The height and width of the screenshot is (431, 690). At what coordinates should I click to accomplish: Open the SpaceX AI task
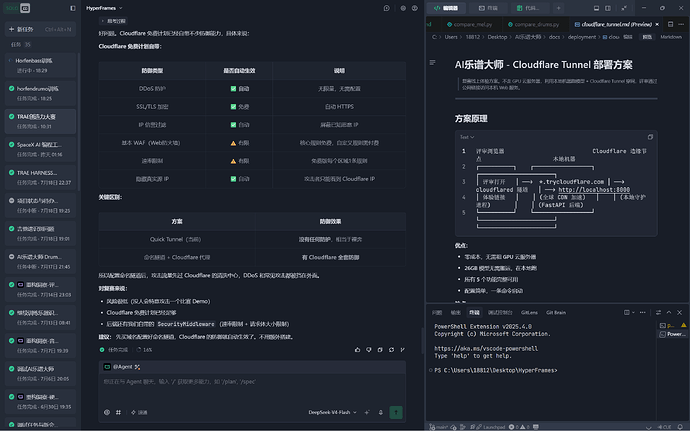[x=40, y=149]
